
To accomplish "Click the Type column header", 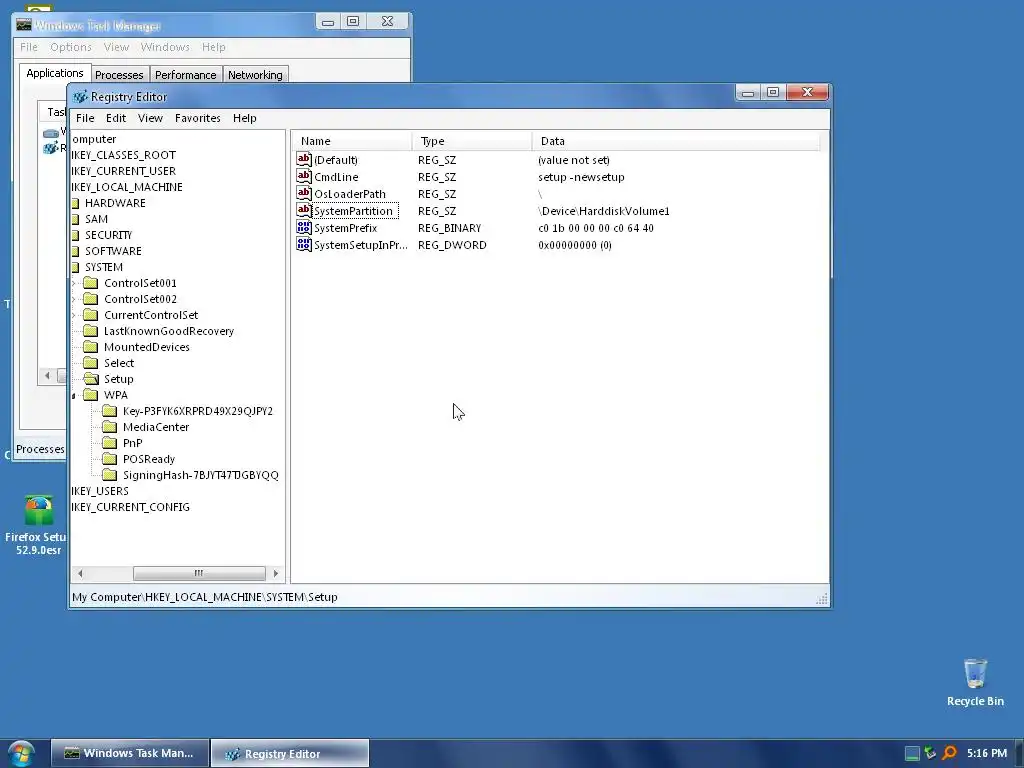I will (x=472, y=141).
